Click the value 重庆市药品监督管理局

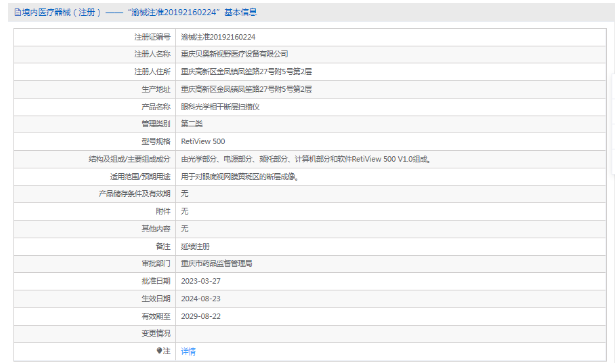pyautogui.click(x=217, y=263)
